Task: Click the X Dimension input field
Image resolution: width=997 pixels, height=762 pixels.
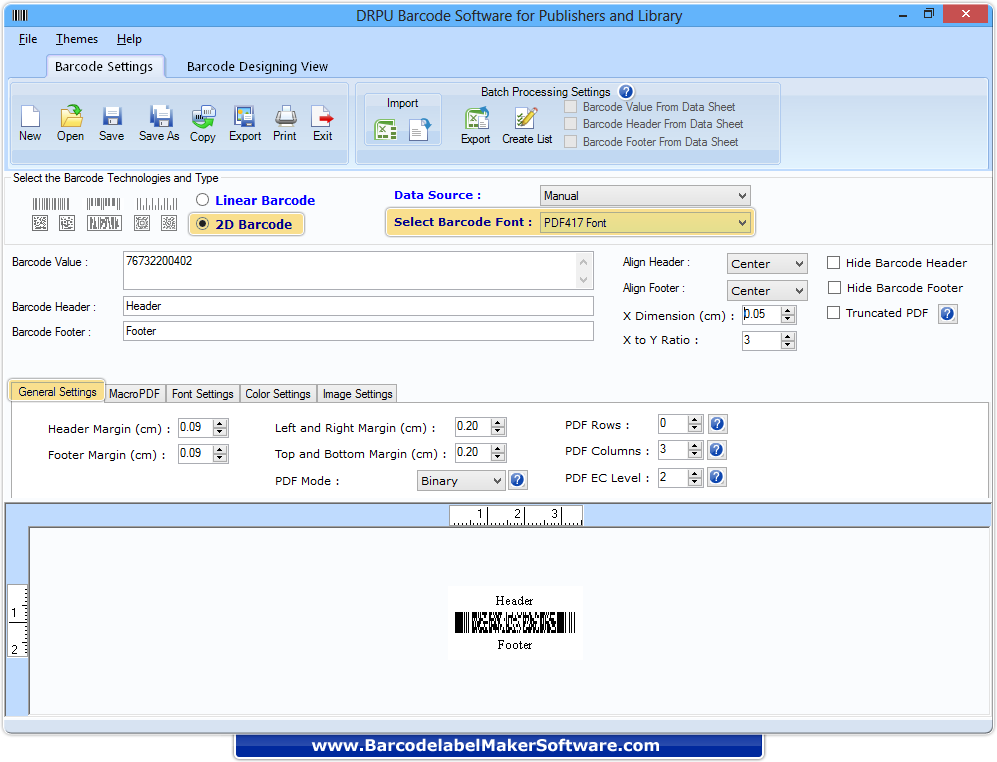Action: (x=762, y=314)
